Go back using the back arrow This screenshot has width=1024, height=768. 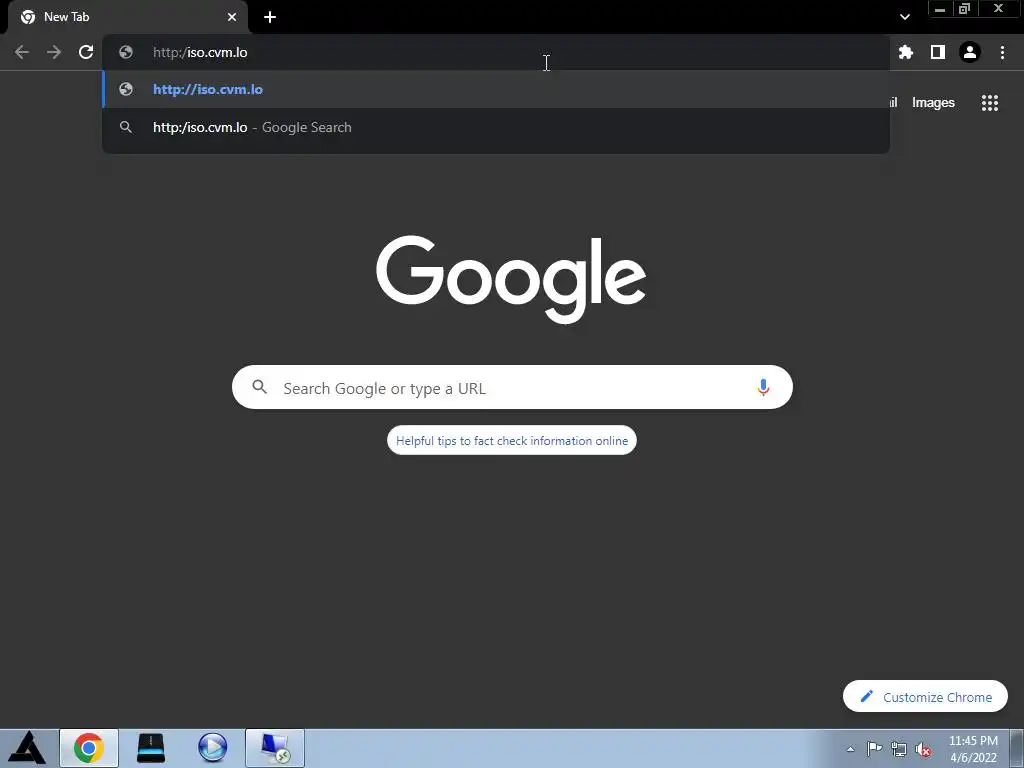coord(22,52)
